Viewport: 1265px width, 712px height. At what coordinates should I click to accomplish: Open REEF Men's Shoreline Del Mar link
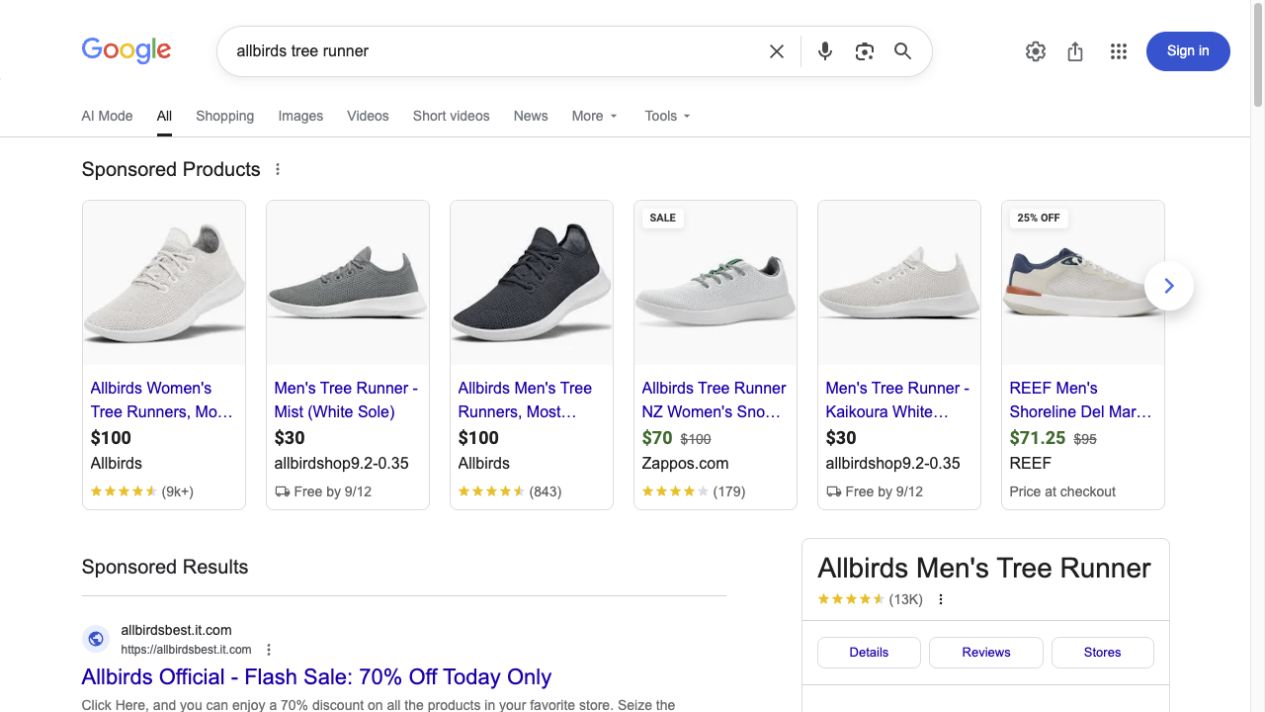tap(1081, 400)
